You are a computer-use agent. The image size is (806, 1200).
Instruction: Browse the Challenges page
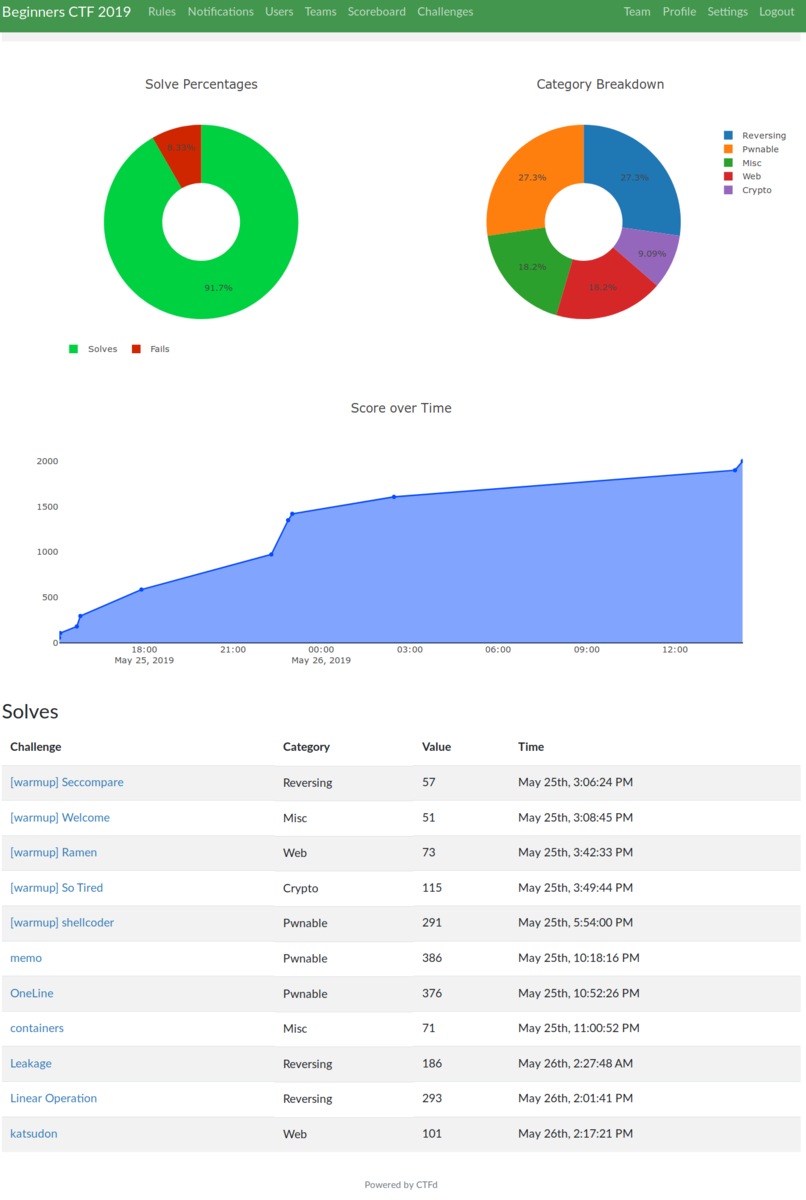click(444, 12)
